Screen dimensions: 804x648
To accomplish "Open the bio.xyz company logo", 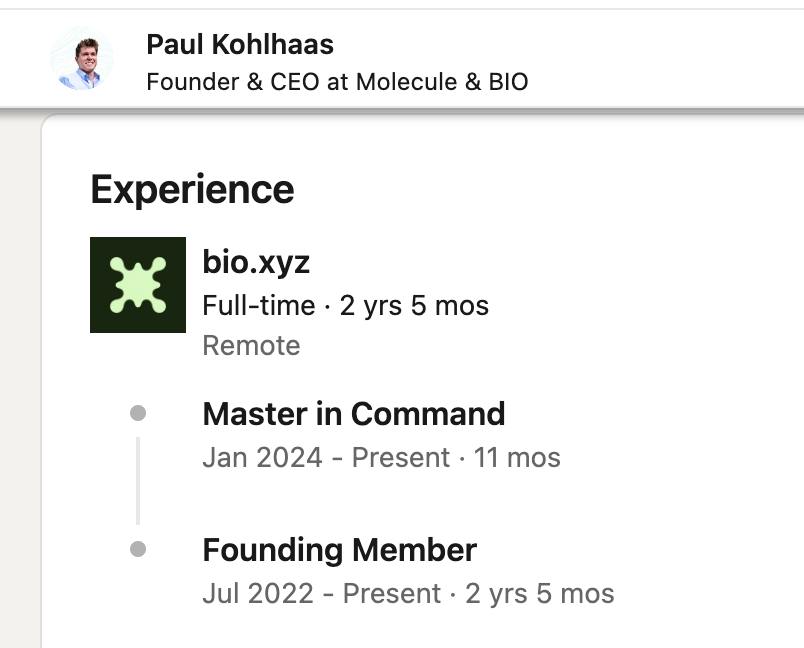I will click(138, 285).
